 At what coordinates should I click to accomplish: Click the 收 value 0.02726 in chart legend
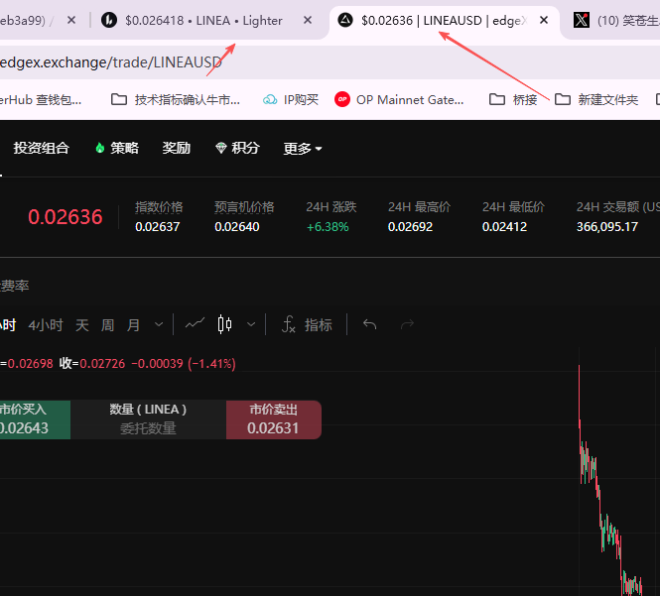(102, 363)
